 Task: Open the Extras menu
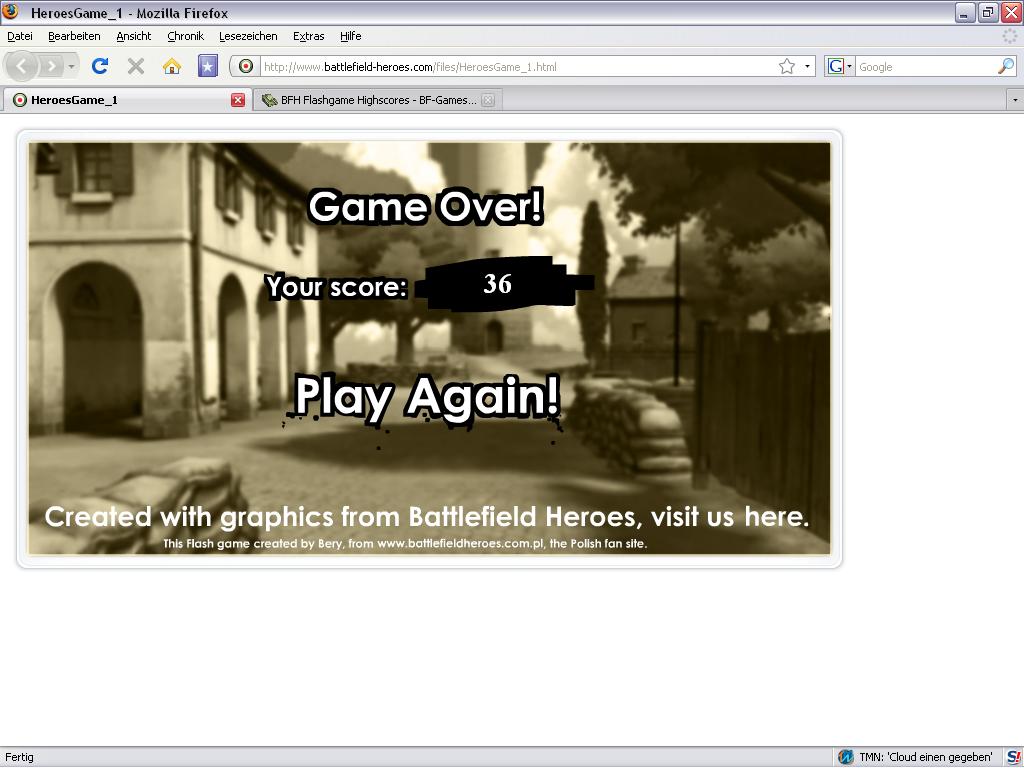pos(308,36)
